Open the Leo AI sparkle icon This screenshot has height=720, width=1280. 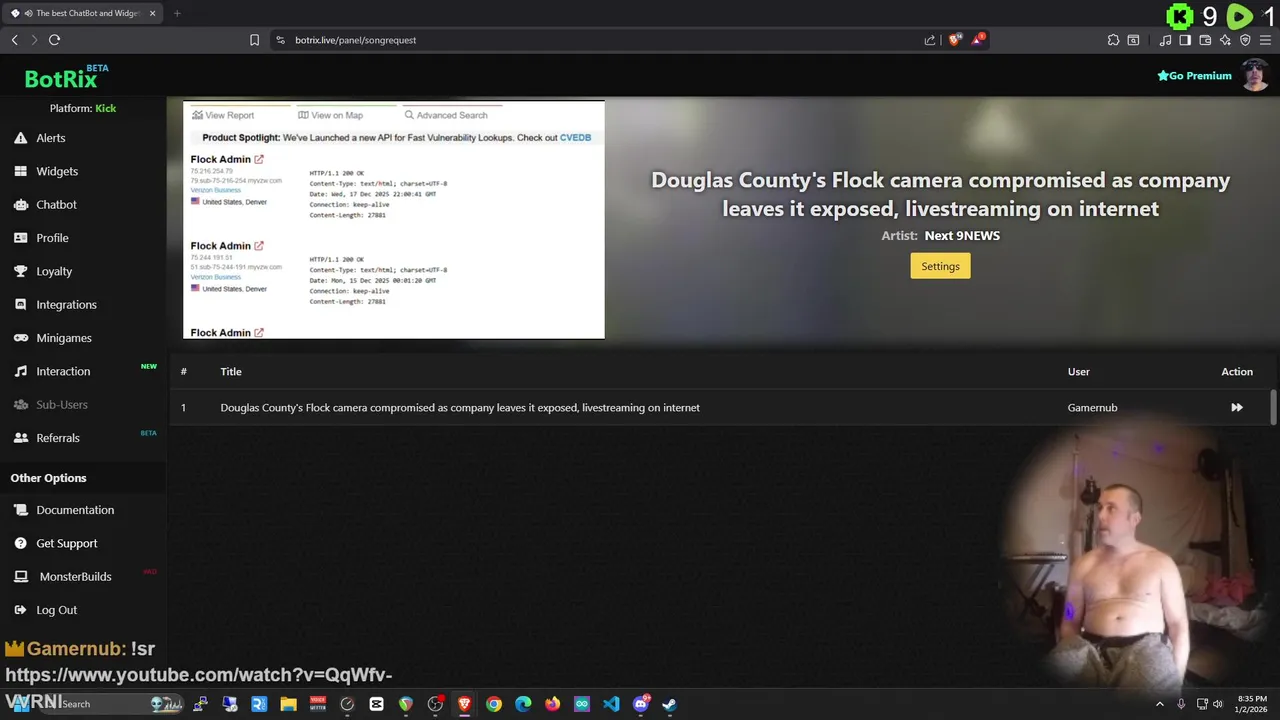(1225, 40)
